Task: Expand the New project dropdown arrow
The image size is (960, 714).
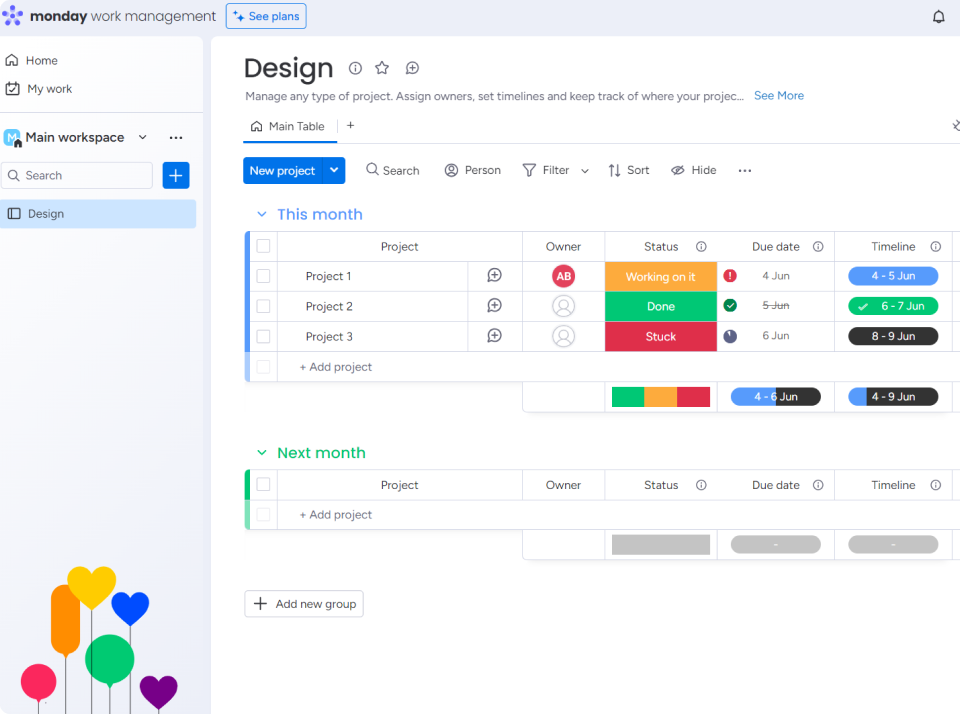Action: click(x=334, y=170)
